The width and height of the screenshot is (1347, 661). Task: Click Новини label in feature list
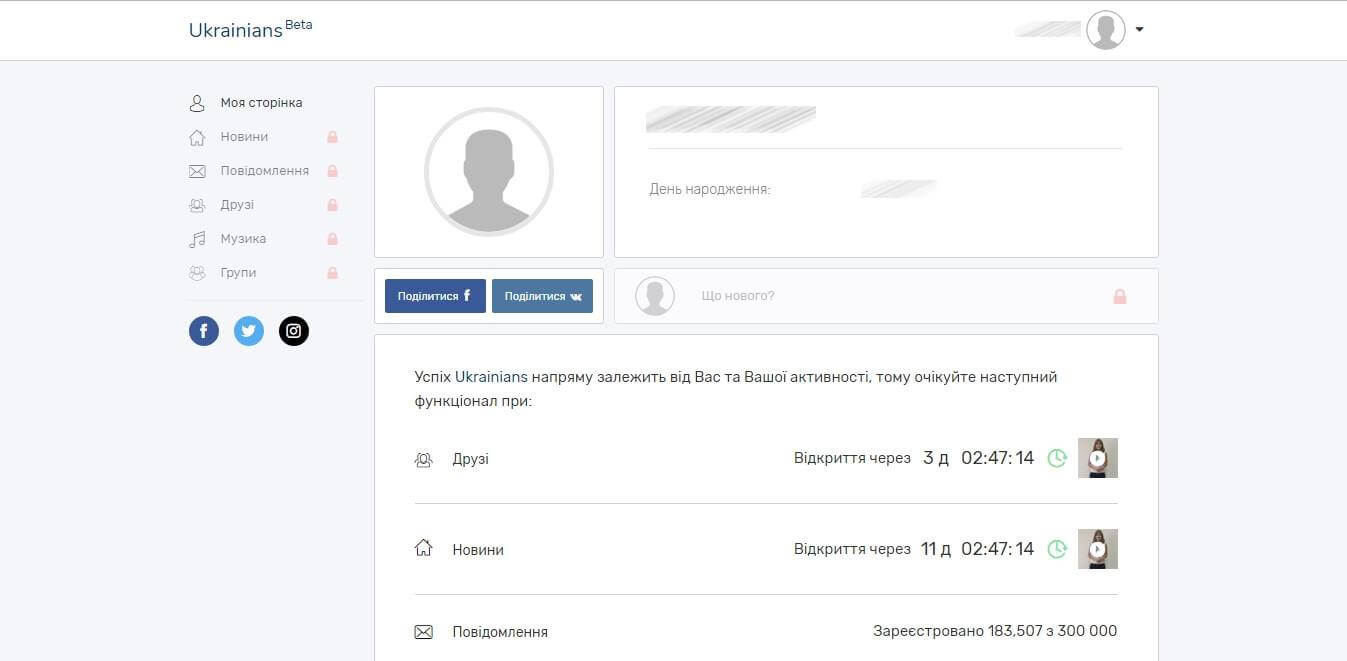[478, 550]
